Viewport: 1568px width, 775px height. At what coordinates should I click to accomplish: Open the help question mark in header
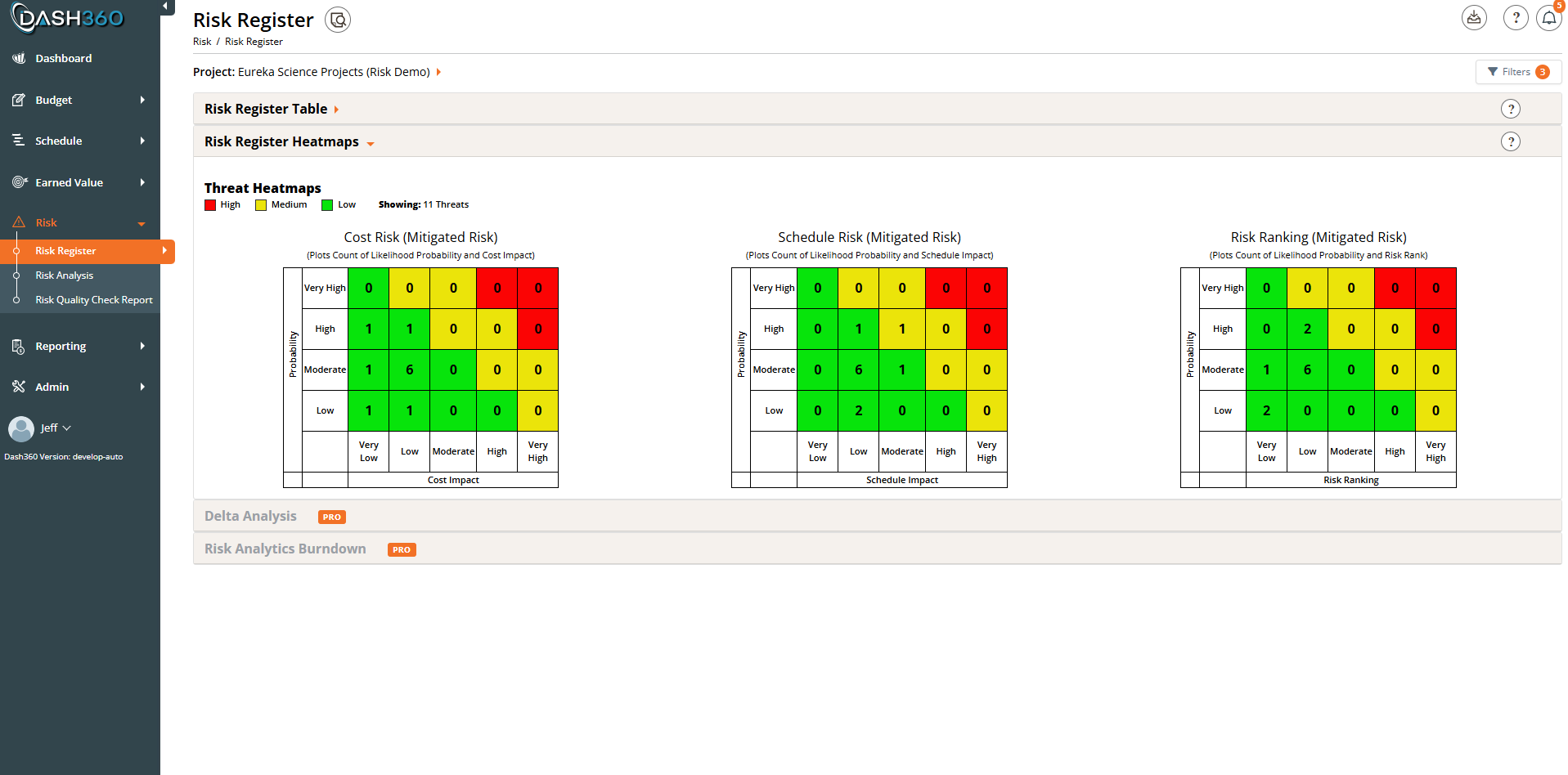(1516, 17)
